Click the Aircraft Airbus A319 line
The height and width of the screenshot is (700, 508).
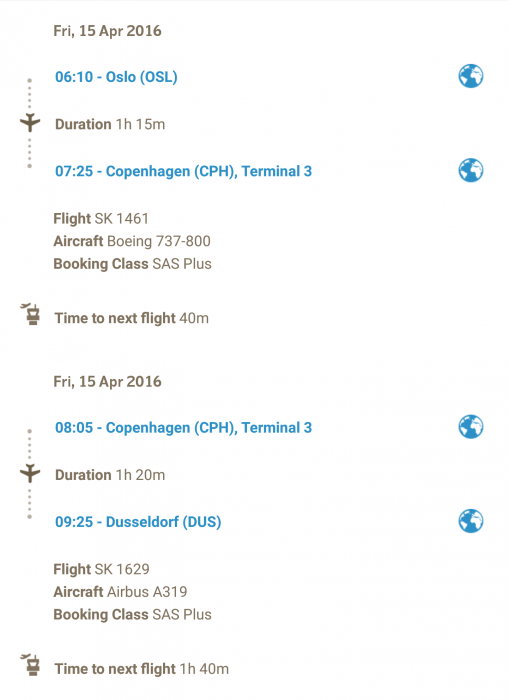120,592
